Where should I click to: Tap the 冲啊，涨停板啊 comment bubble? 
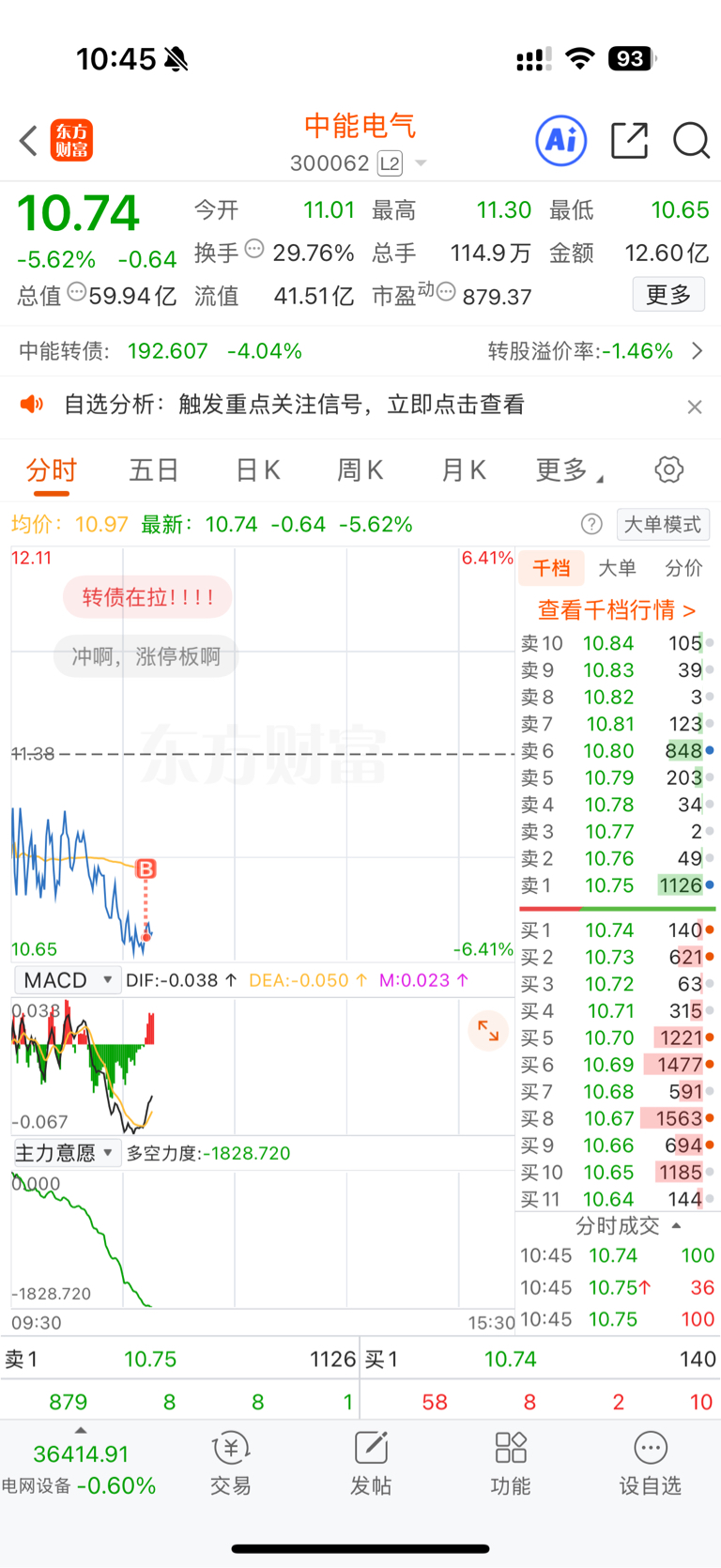146,656
